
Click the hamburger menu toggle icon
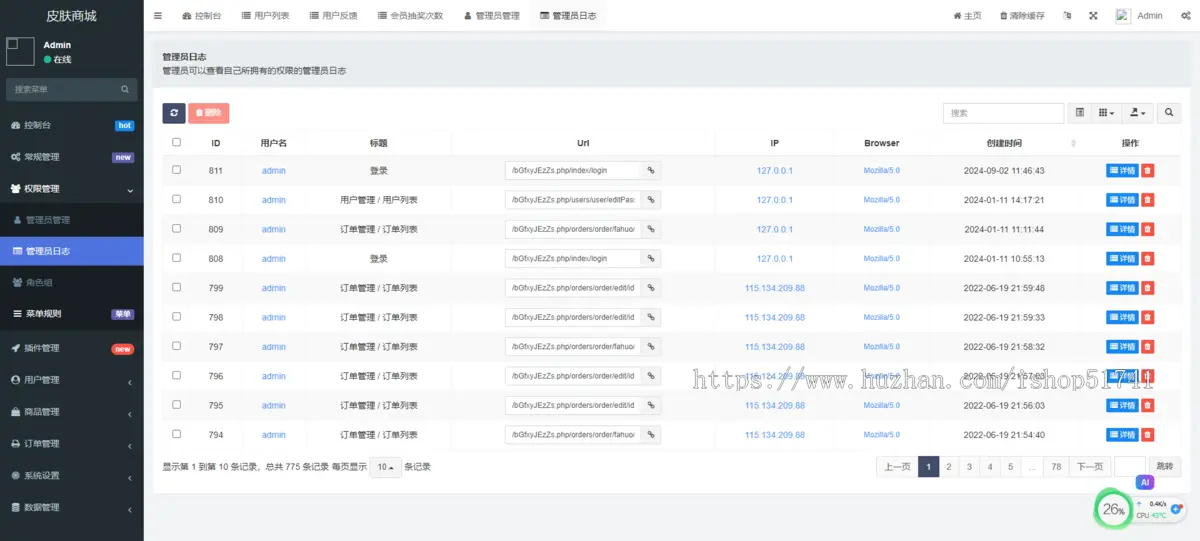point(158,16)
